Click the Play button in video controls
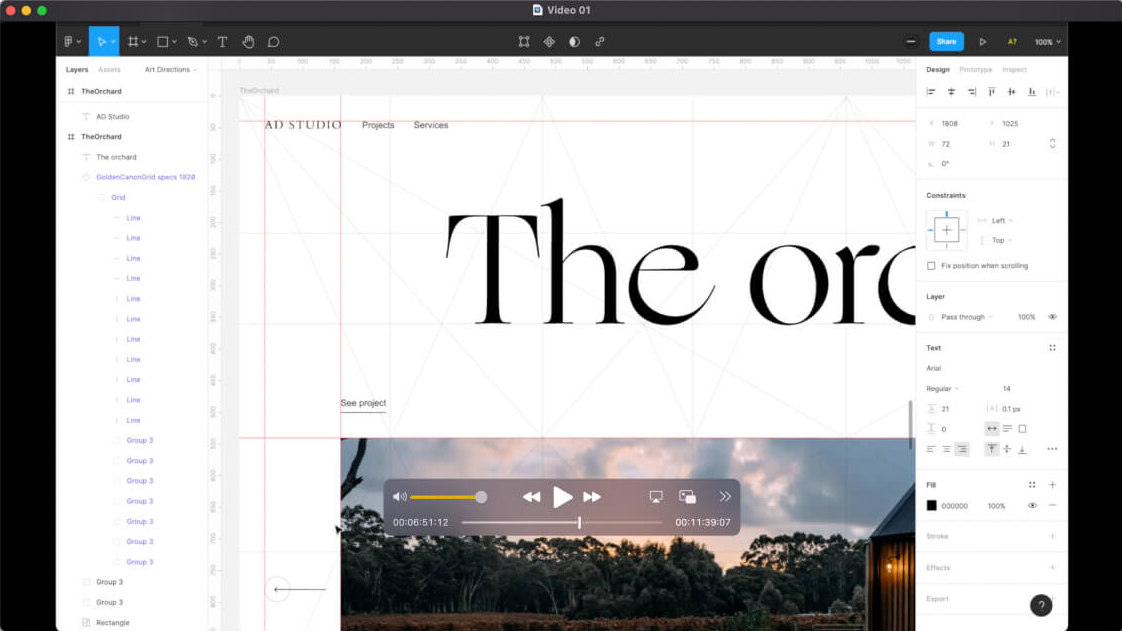Screen dimensions: 1122x631 pos(563,497)
